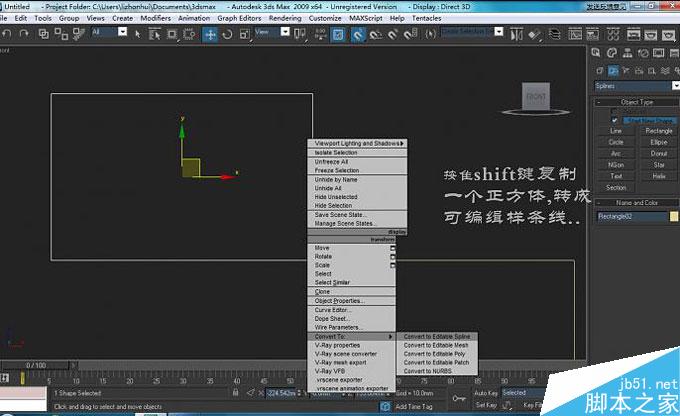The image size is (680, 416).
Task: Click the Unlink Selection icon
Action: click(61, 34)
